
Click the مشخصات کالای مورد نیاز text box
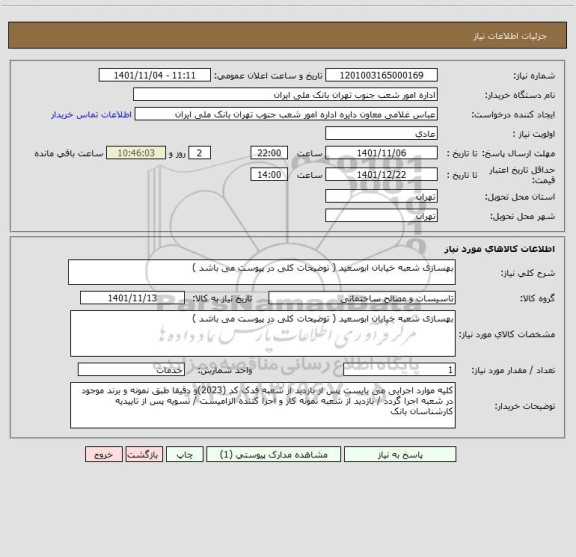coord(263,334)
